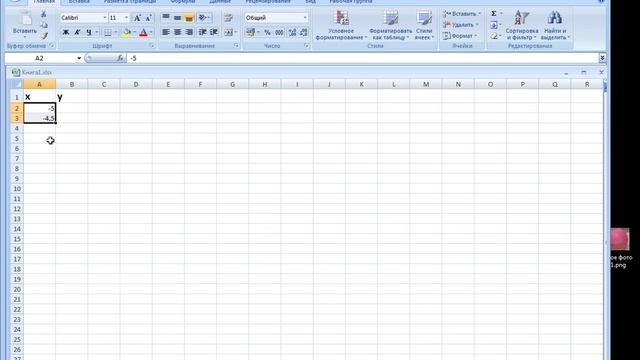Image resolution: width=640 pixels, height=360 pixels.
Task: Click the Name Box showing A2
Action: [40, 58]
